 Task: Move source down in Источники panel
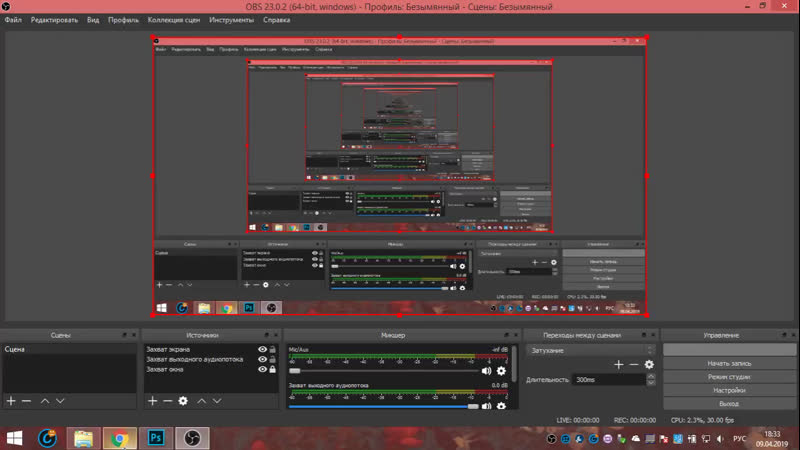(217, 401)
